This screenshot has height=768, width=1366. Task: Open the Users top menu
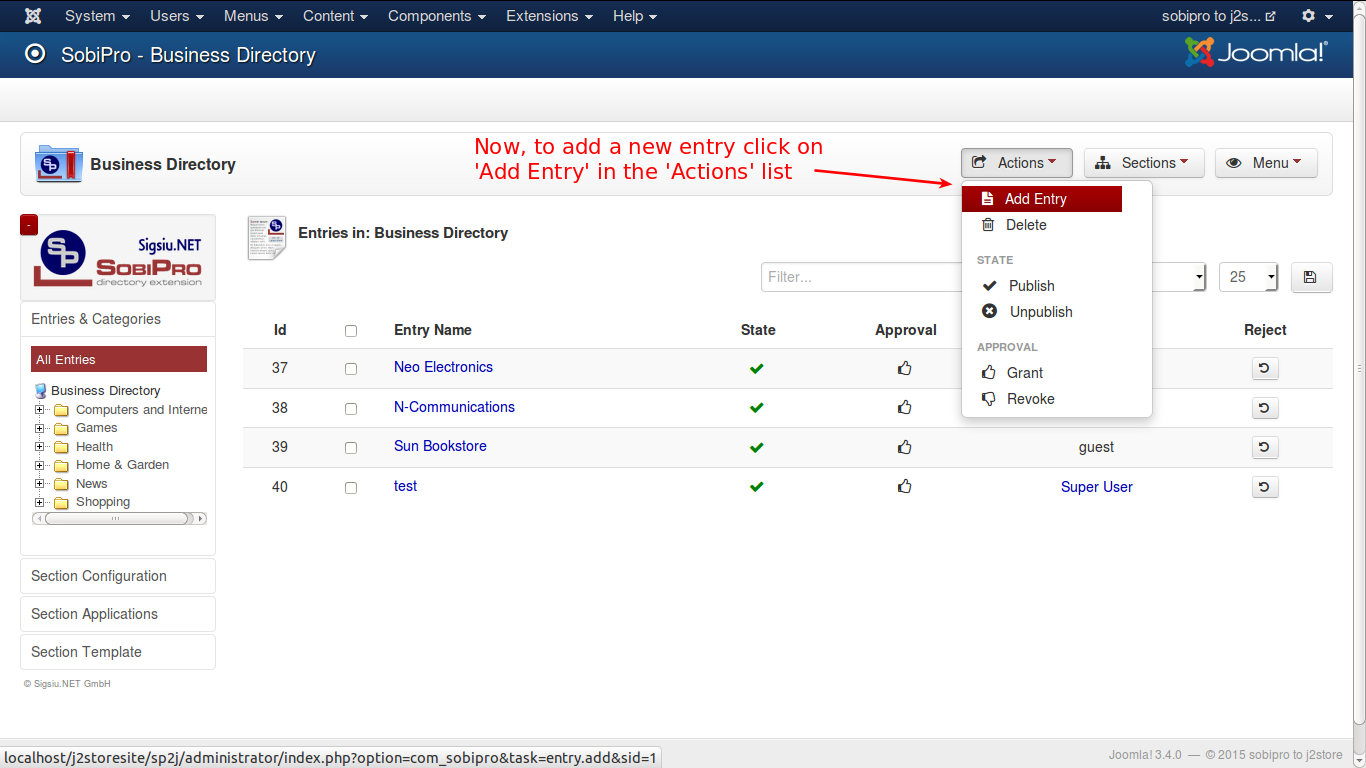pos(177,16)
